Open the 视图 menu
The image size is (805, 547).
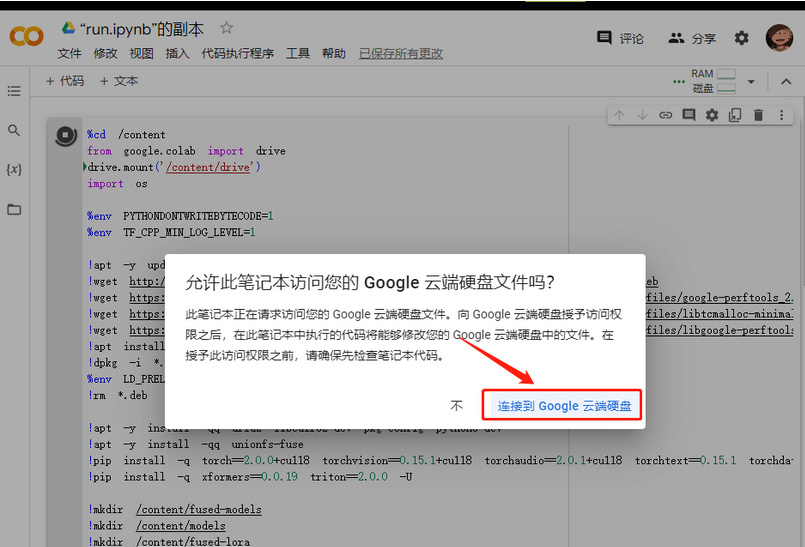pos(141,53)
